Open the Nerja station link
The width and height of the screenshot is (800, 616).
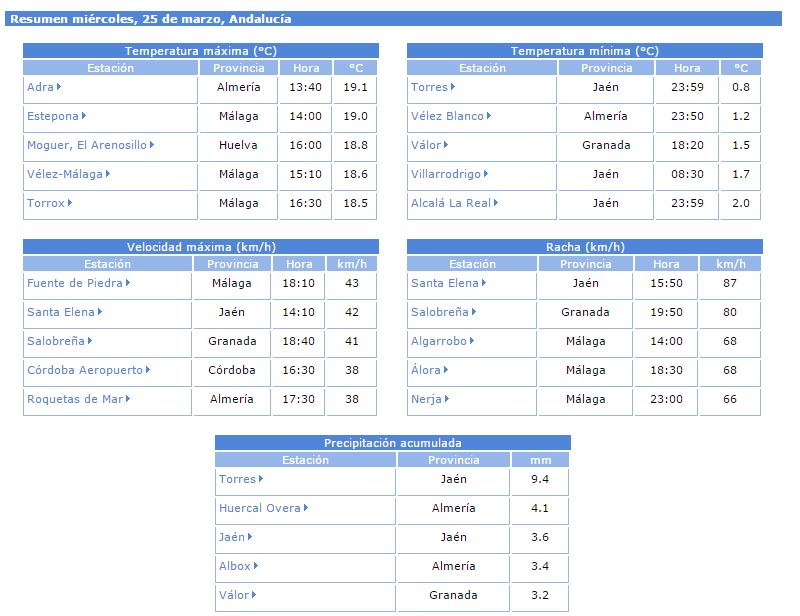(x=427, y=399)
